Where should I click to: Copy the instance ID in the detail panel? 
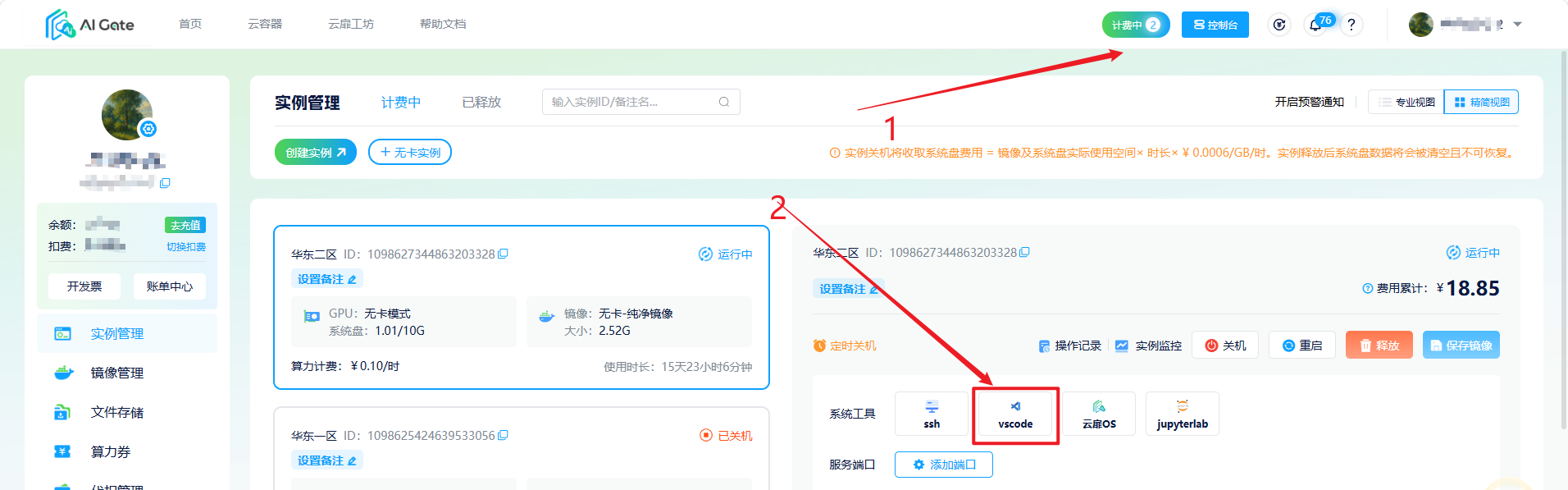(x=1025, y=252)
